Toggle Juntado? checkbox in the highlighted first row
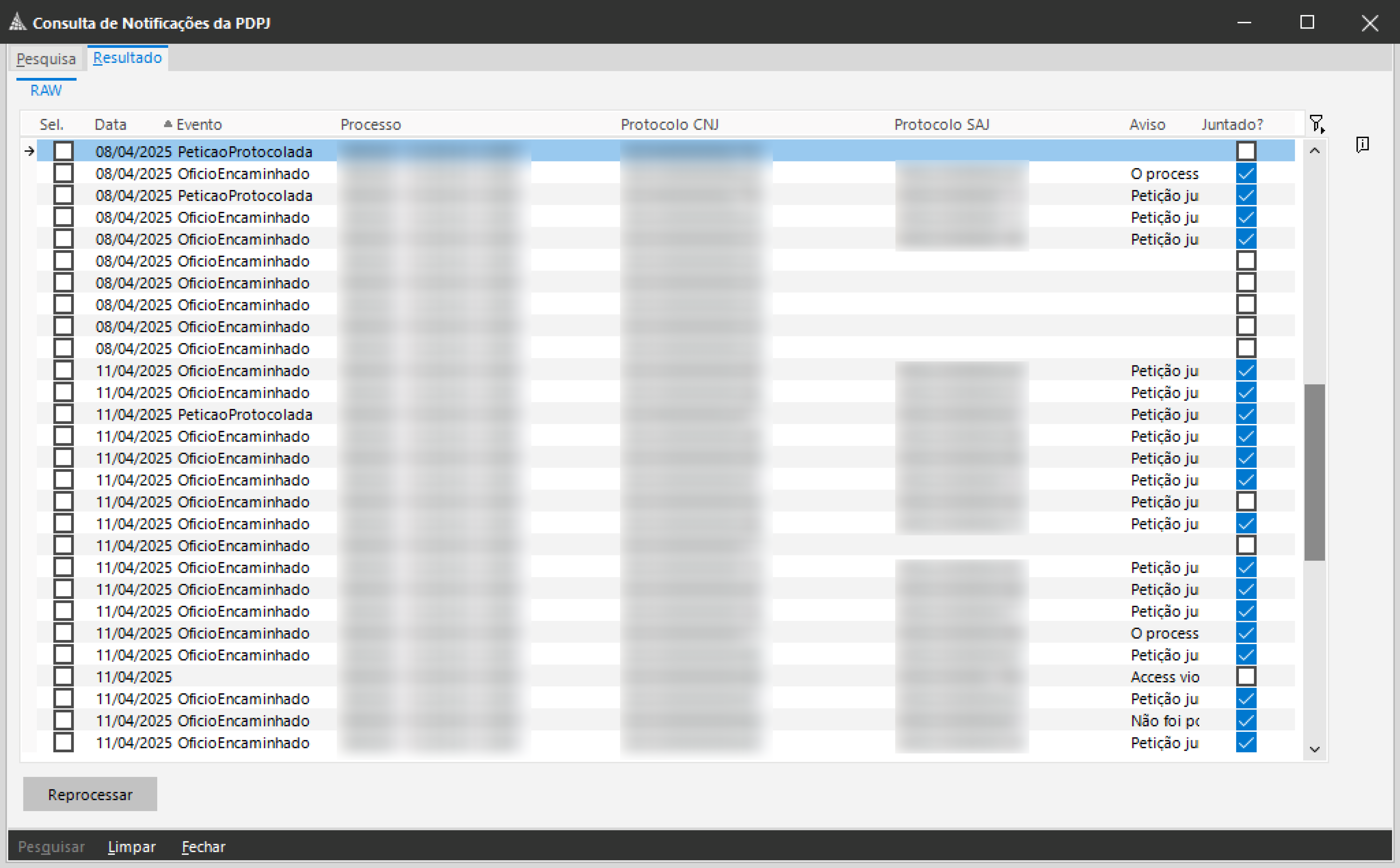The height and width of the screenshot is (868, 1400). click(1246, 151)
